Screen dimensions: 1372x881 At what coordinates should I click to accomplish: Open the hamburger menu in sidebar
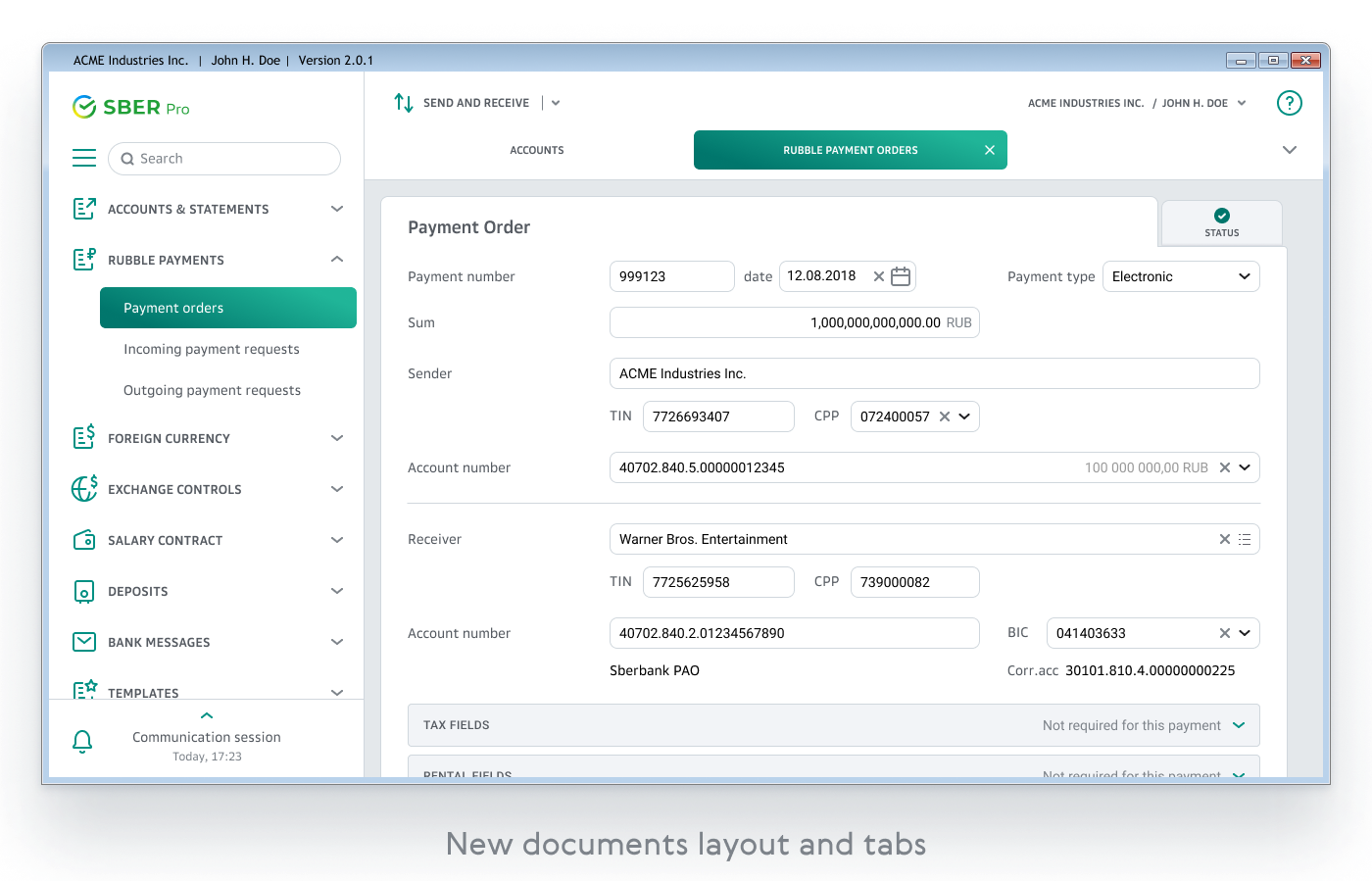84,158
